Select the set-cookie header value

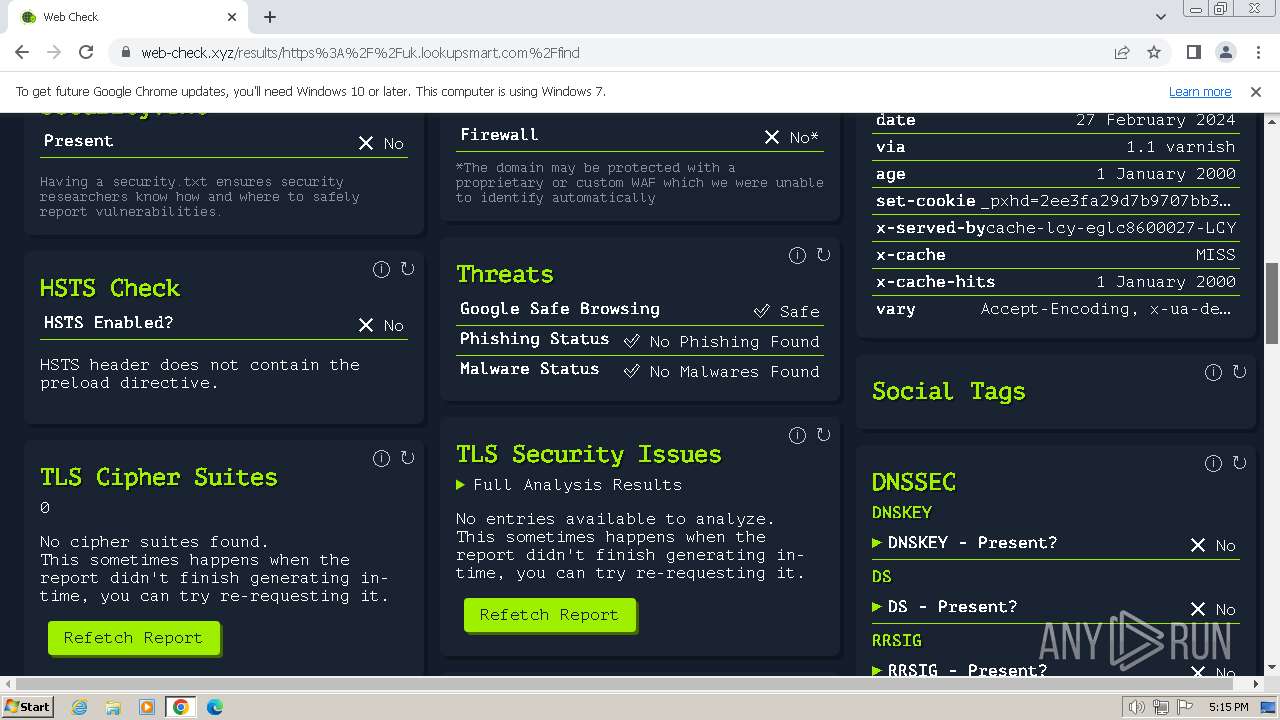1108,201
